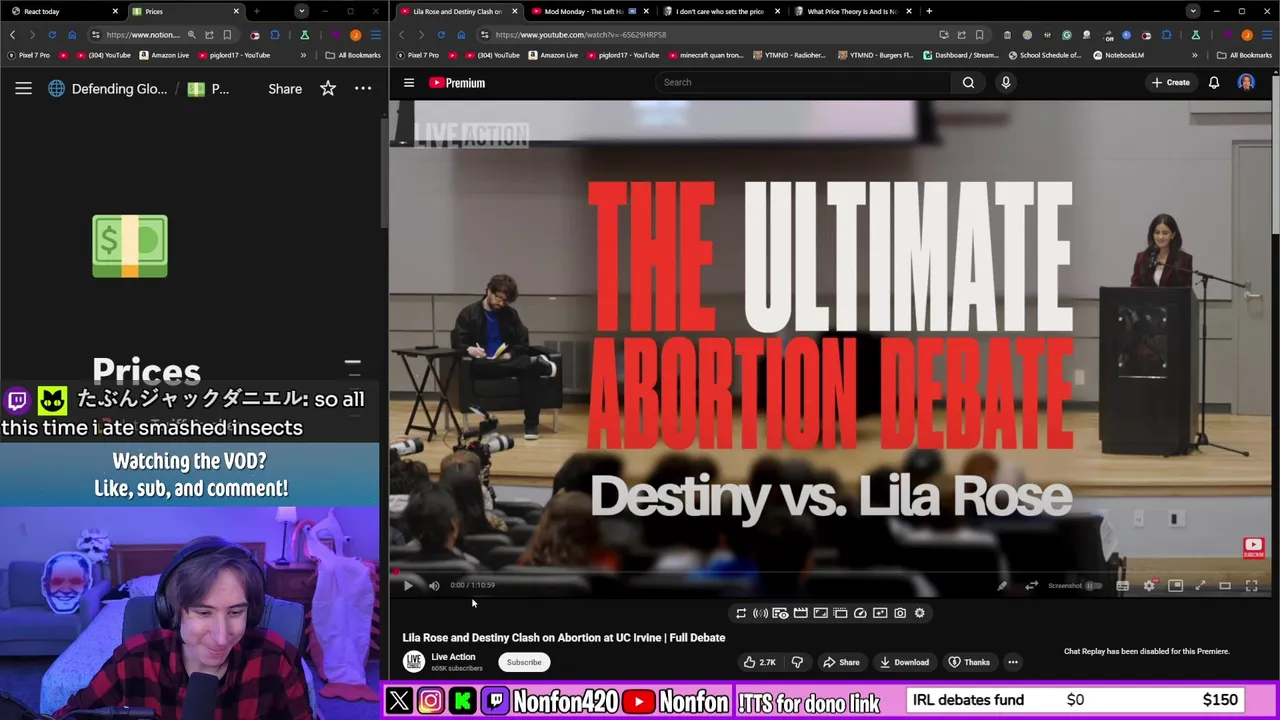Open new tab in YouTube browser window
Image resolution: width=1280 pixels, height=720 pixels.
coord(929,11)
